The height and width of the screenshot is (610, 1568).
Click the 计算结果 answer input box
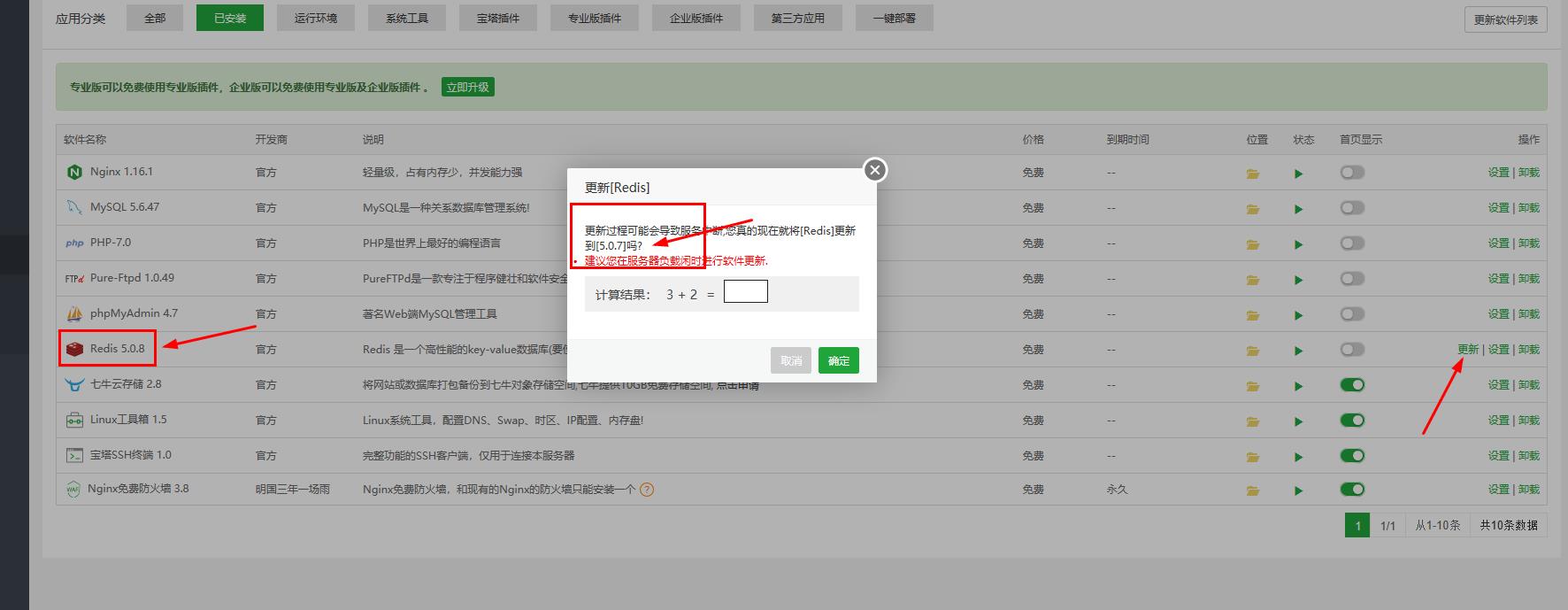pyautogui.click(x=746, y=291)
